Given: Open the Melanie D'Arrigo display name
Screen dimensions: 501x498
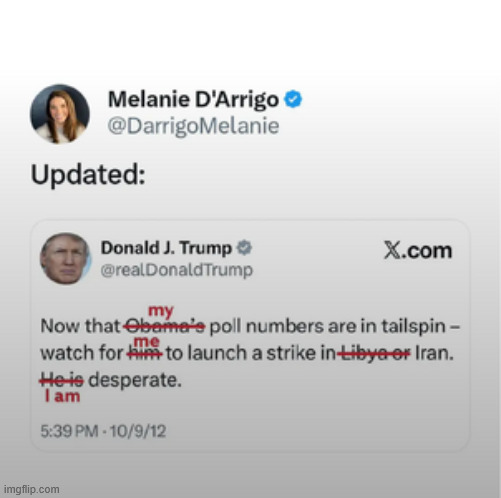Looking at the screenshot, I should click(x=193, y=100).
